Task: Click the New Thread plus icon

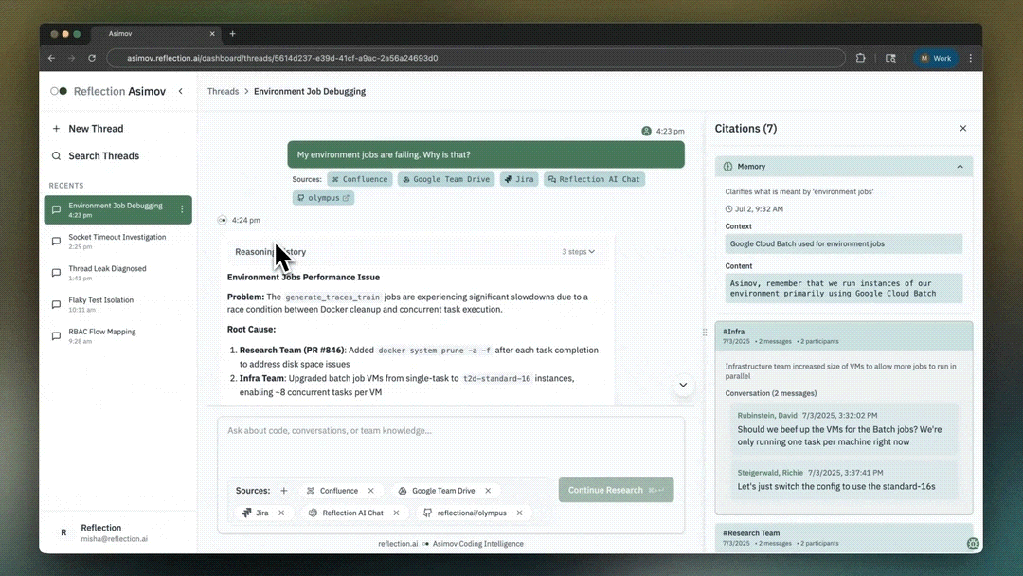Action: (x=57, y=129)
